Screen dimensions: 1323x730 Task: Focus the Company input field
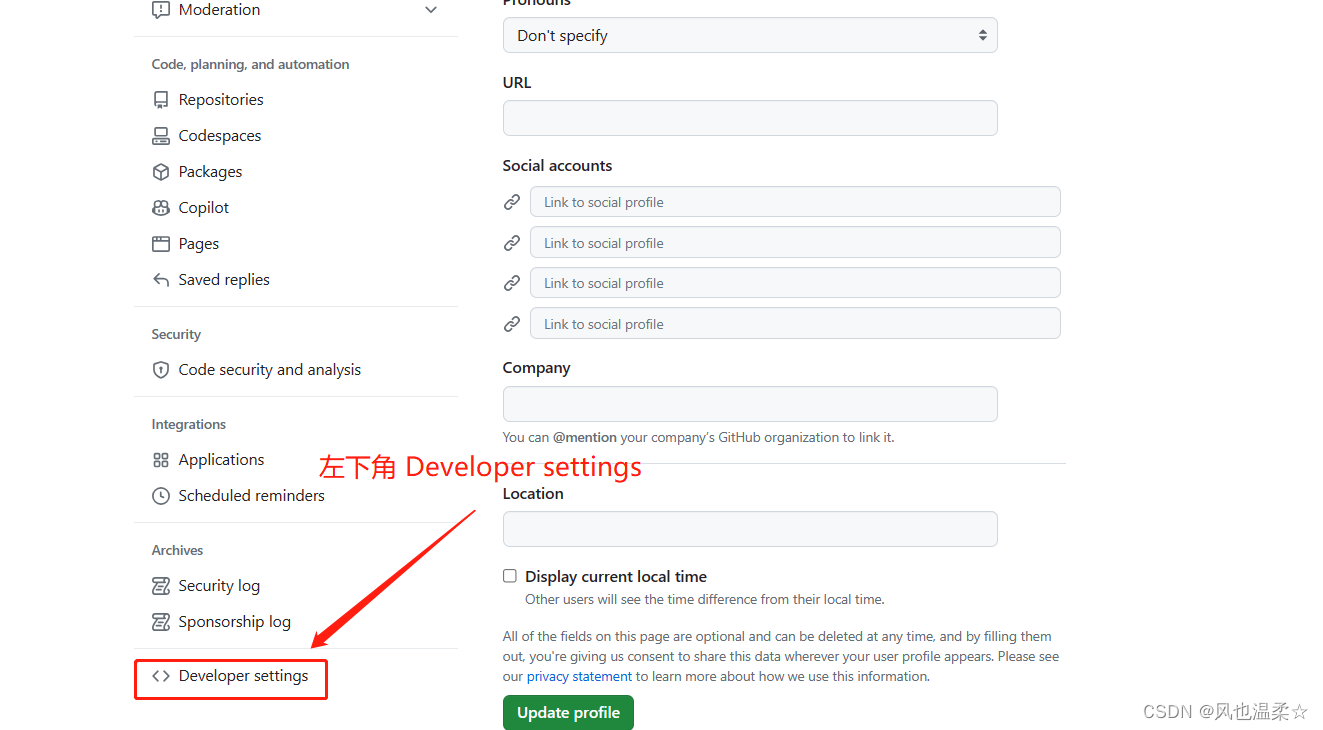pyautogui.click(x=750, y=404)
